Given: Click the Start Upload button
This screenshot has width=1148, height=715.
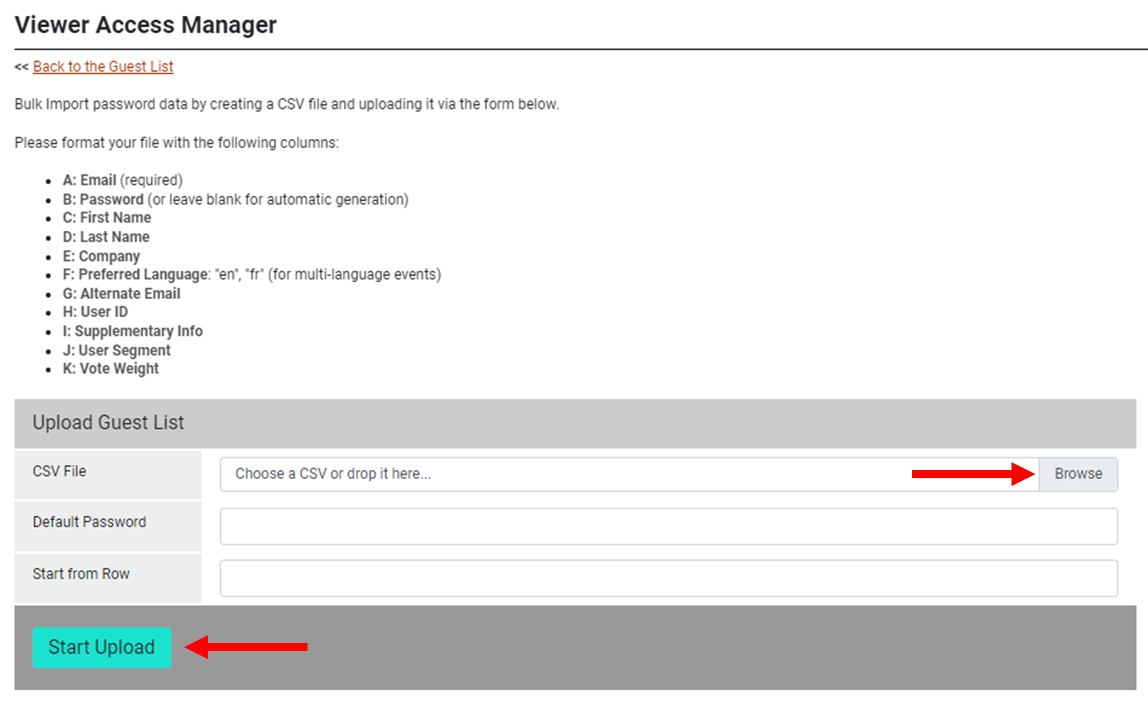Looking at the screenshot, I should (x=102, y=647).
